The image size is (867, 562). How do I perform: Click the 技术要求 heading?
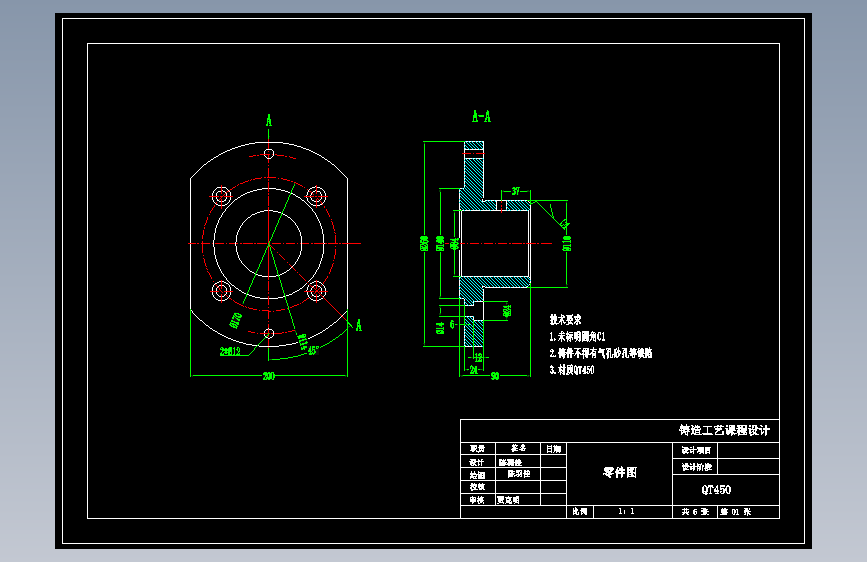coord(565,320)
